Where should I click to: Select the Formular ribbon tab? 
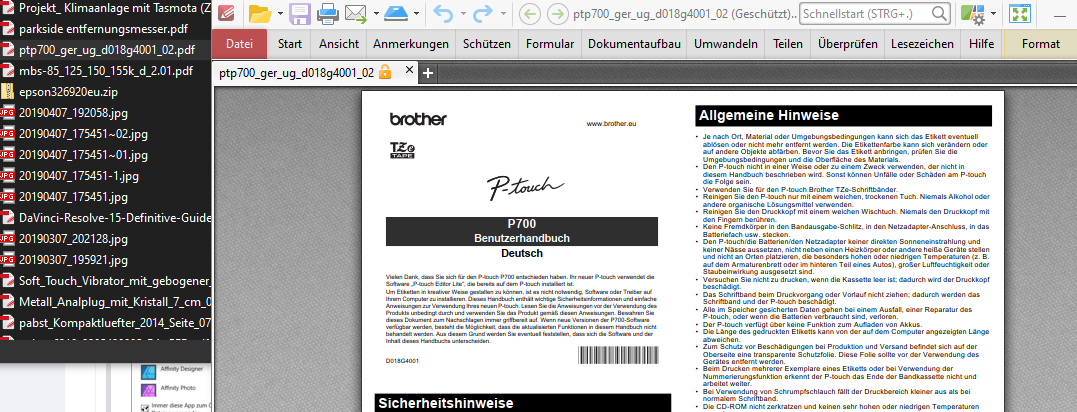click(550, 44)
